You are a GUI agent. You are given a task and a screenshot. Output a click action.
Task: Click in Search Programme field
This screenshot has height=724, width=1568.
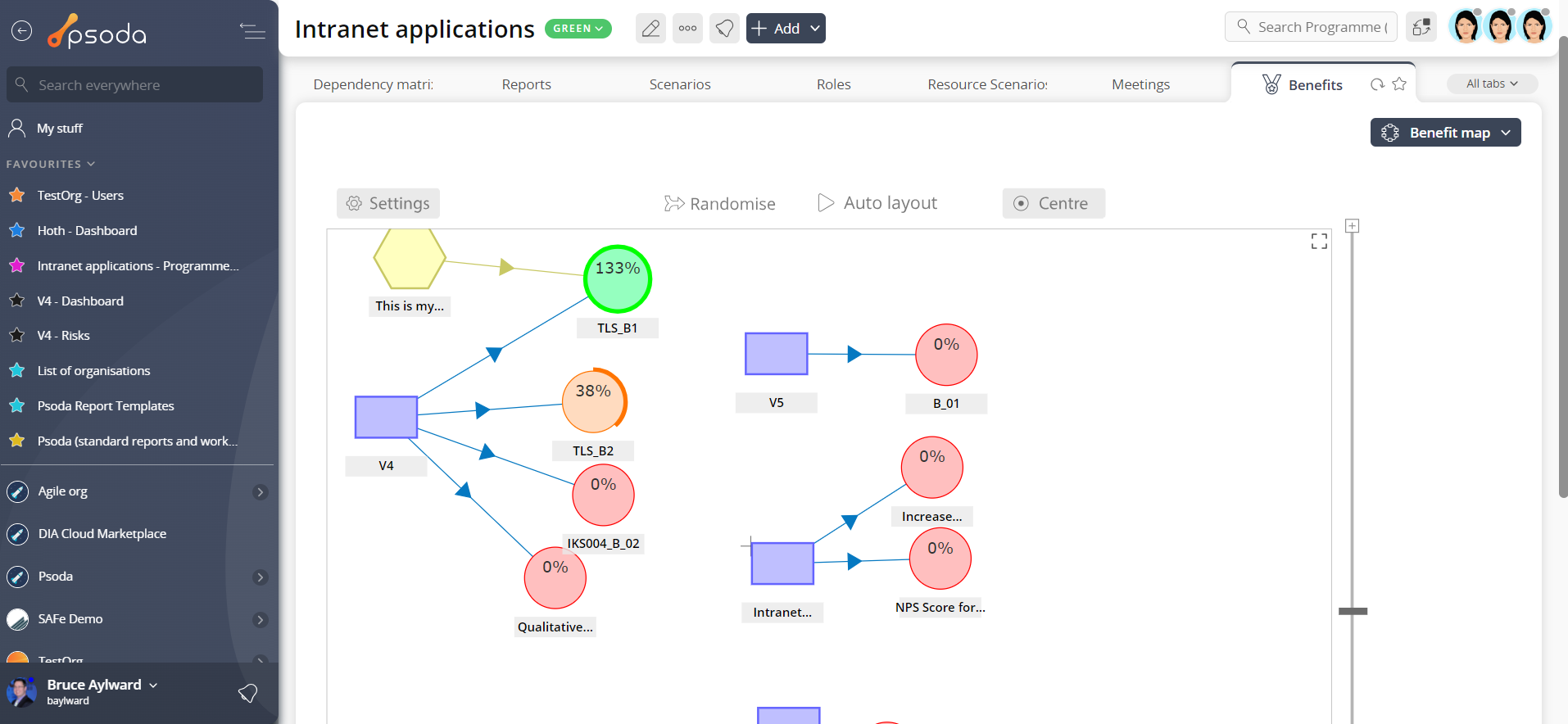click(1311, 27)
